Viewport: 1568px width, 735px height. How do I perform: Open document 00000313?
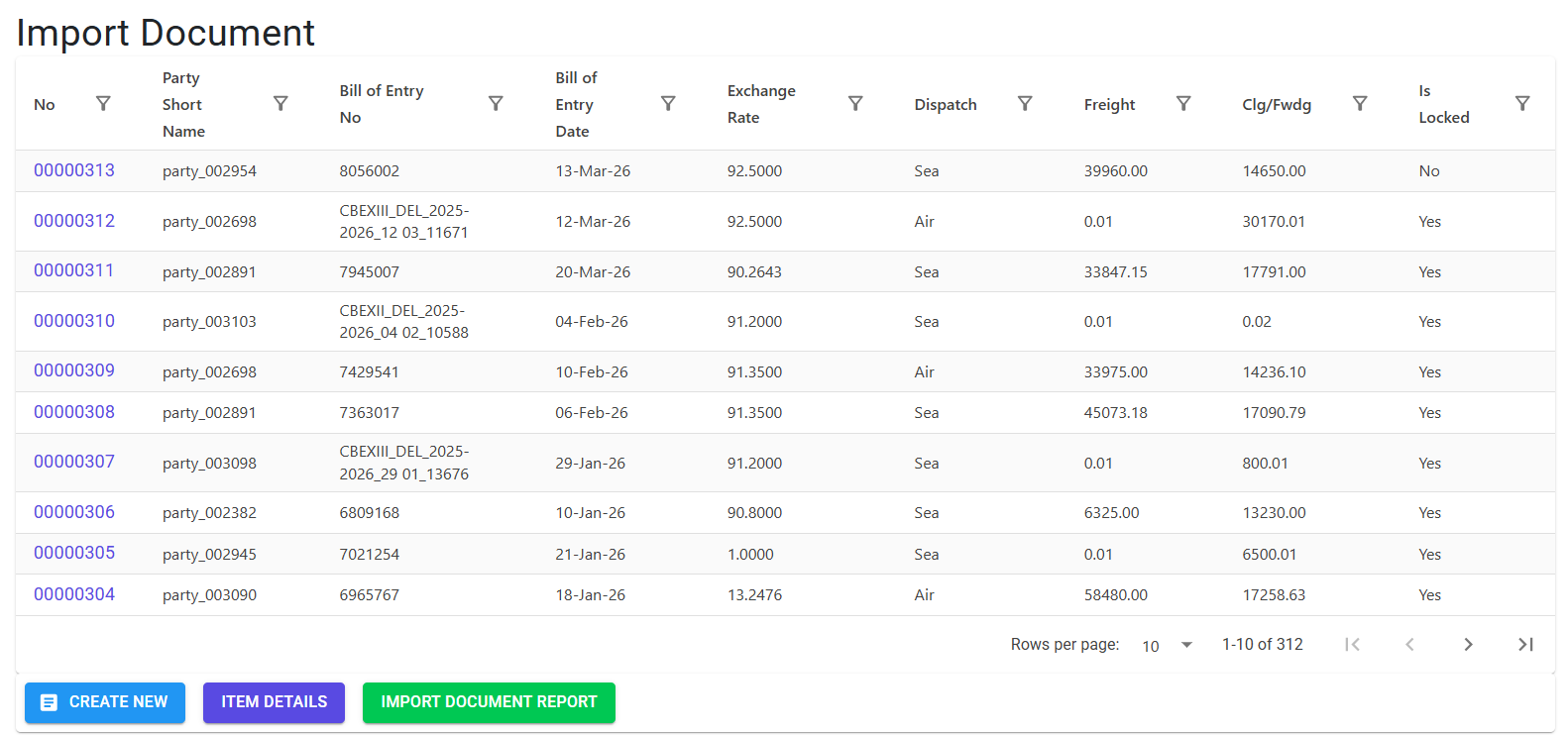[x=74, y=170]
